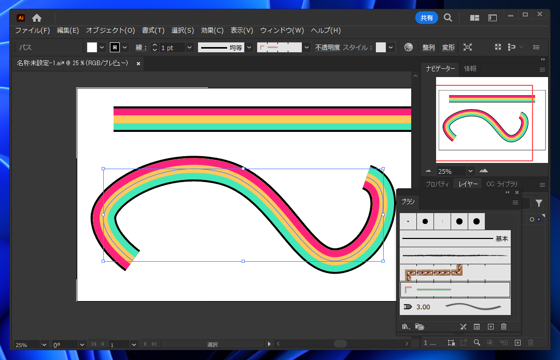The height and width of the screenshot is (360, 560).
Task: Open the navigator zoom percentage dropdown
Action: click(x=470, y=171)
